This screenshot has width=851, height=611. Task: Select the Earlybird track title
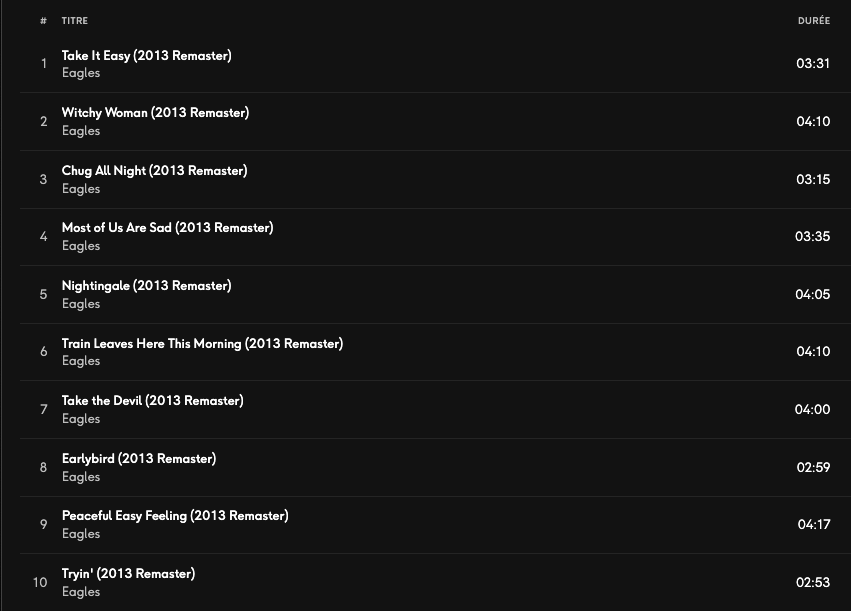139,459
